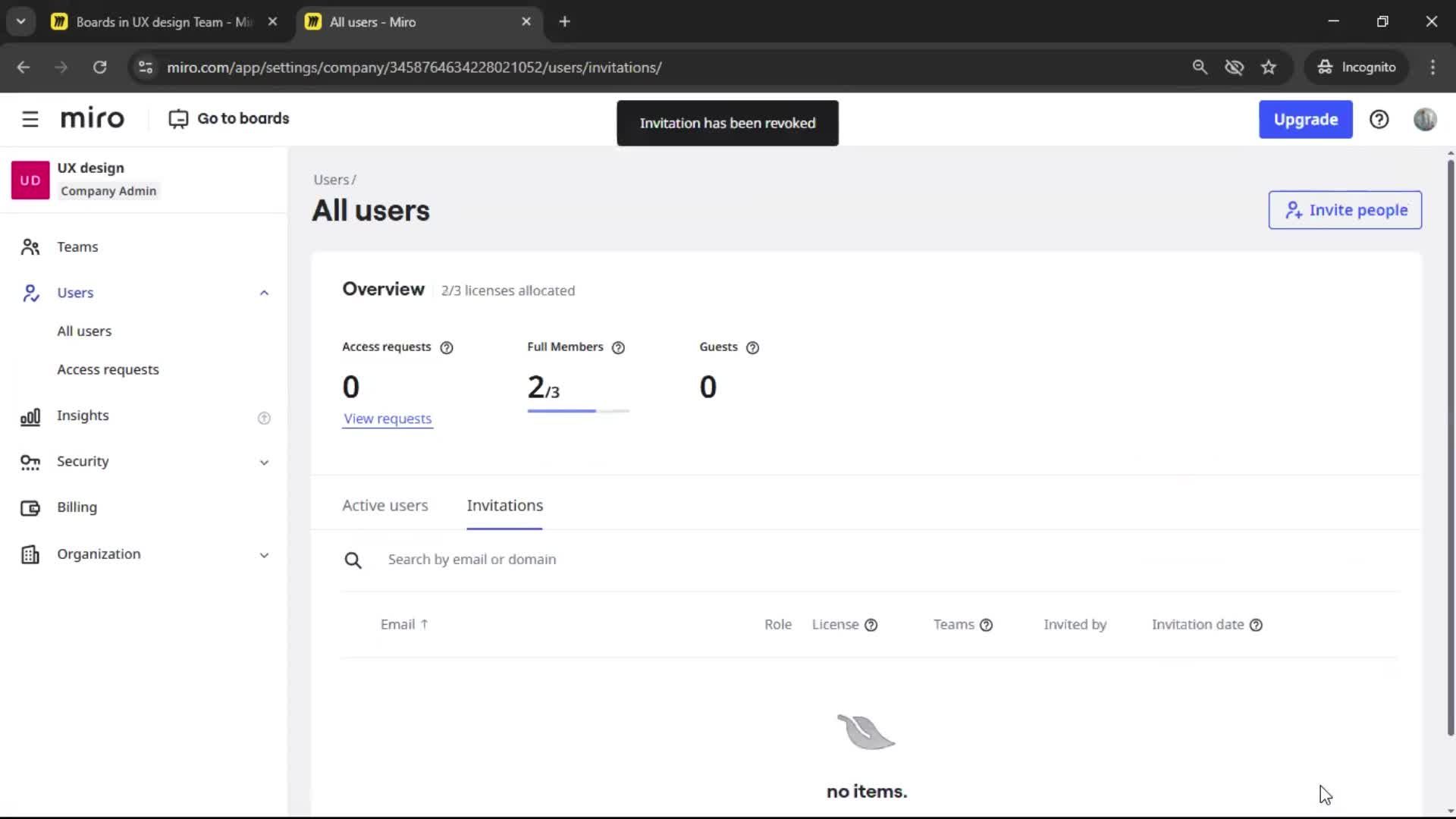Click the Upgrade button
Viewport: 1456px width, 819px height.
pos(1305,119)
